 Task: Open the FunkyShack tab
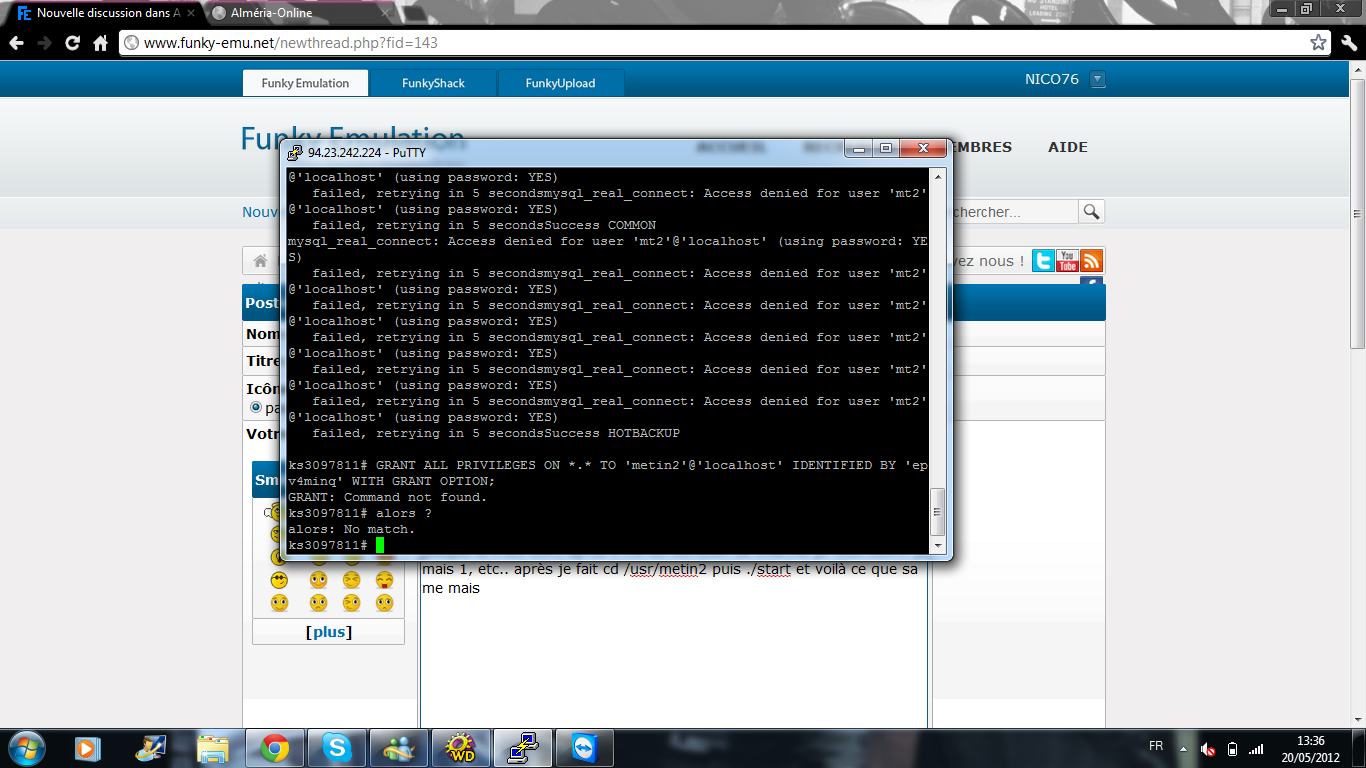(433, 83)
